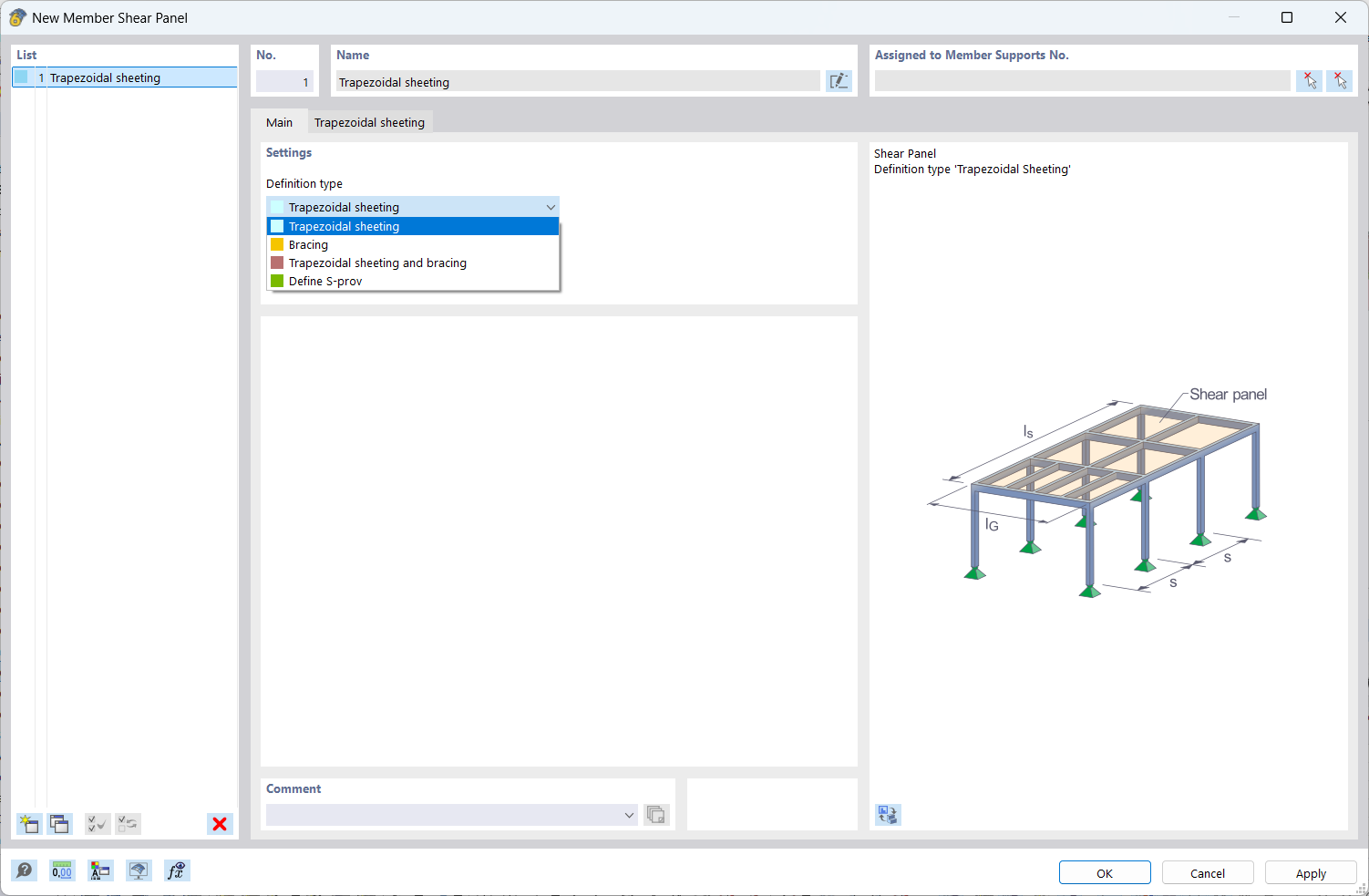Viewport: 1369px width, 896px height.
Task: Open display properties via the colored-squares icon
Action: coord(100,870)
